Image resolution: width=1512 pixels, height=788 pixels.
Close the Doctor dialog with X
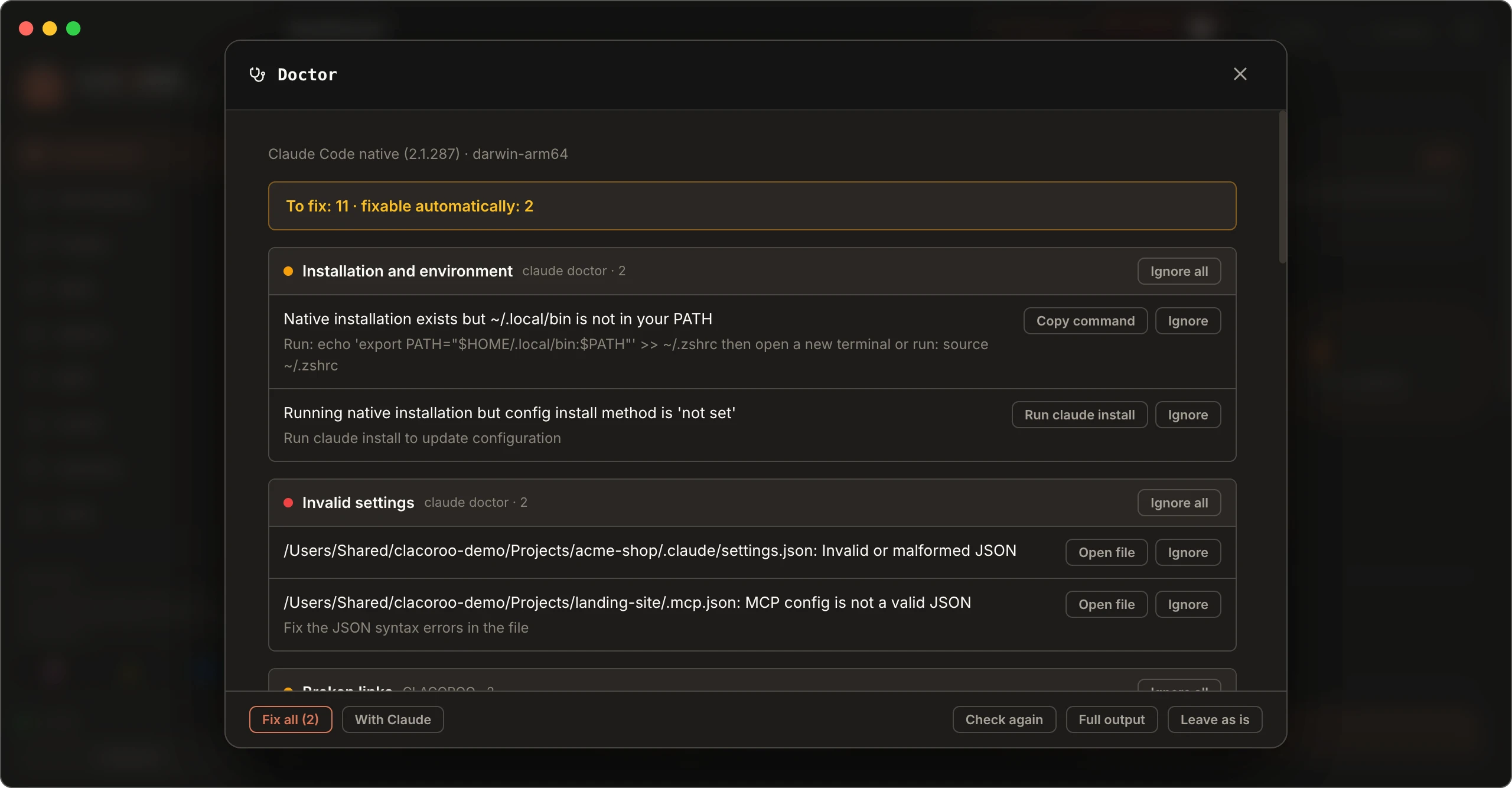(x=1240, y=74)
